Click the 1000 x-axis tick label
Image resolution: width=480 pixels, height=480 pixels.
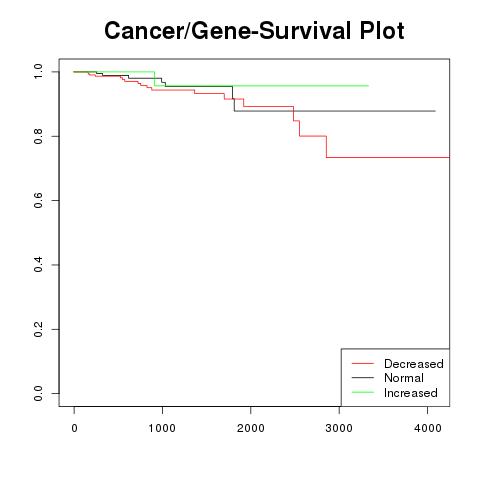click(x=162, y=428)
